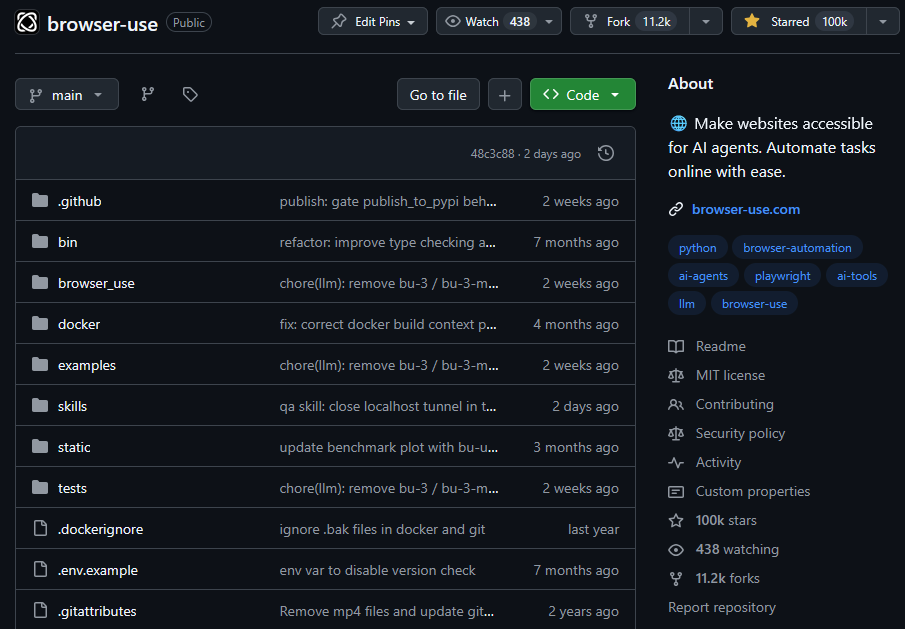Expand the Fork options arrow
905x629 pixels.
[706, 22]
